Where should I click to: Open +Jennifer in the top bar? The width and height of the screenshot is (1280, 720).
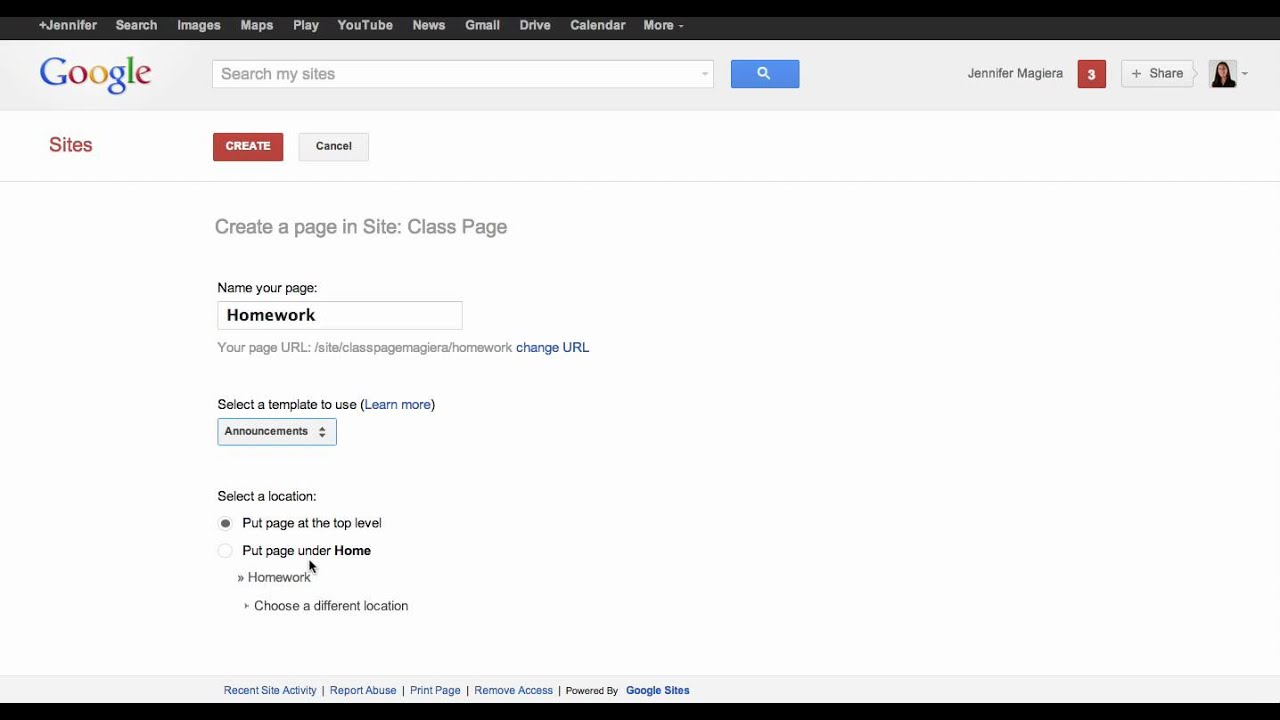[x=68, y=25]
